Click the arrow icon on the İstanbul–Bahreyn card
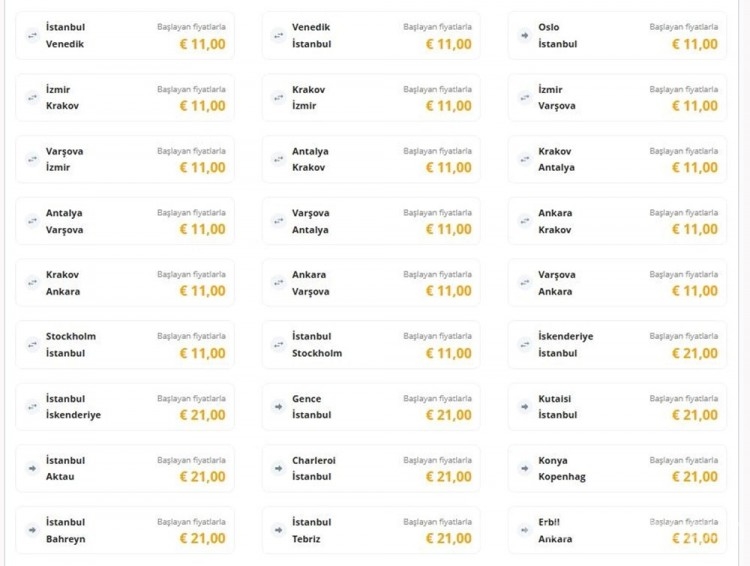Screen dimensions: 750x566 coord(31,530)
